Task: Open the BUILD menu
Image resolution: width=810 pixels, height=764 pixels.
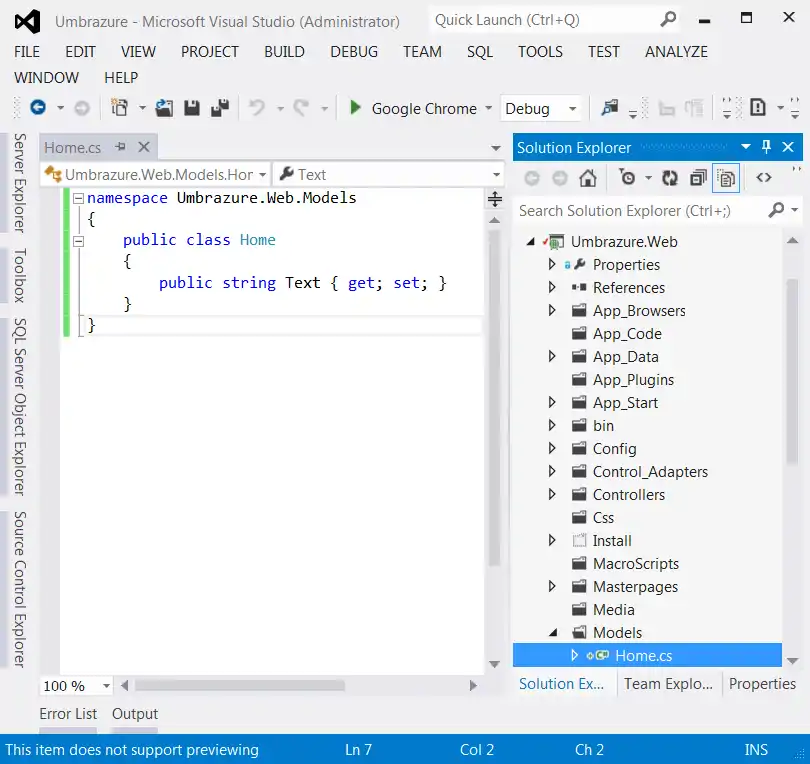Action: click(x=284, y=52)
